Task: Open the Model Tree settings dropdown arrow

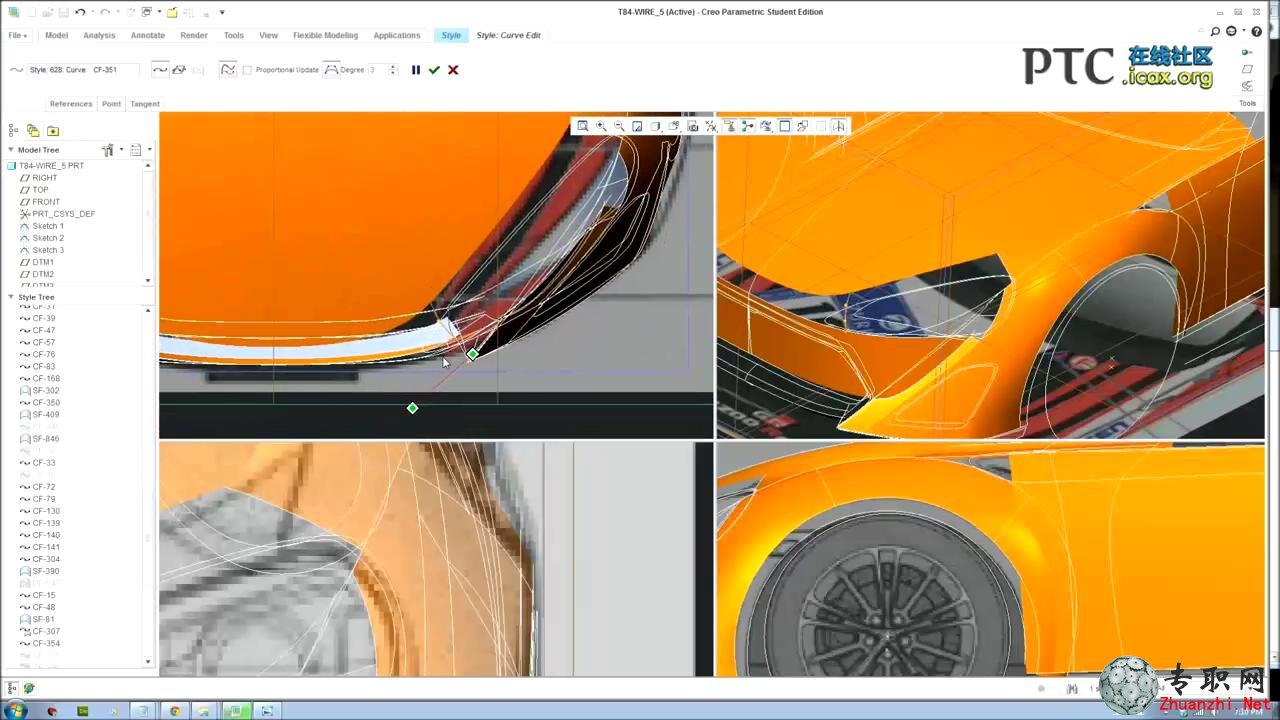Action: pos(121,150)
